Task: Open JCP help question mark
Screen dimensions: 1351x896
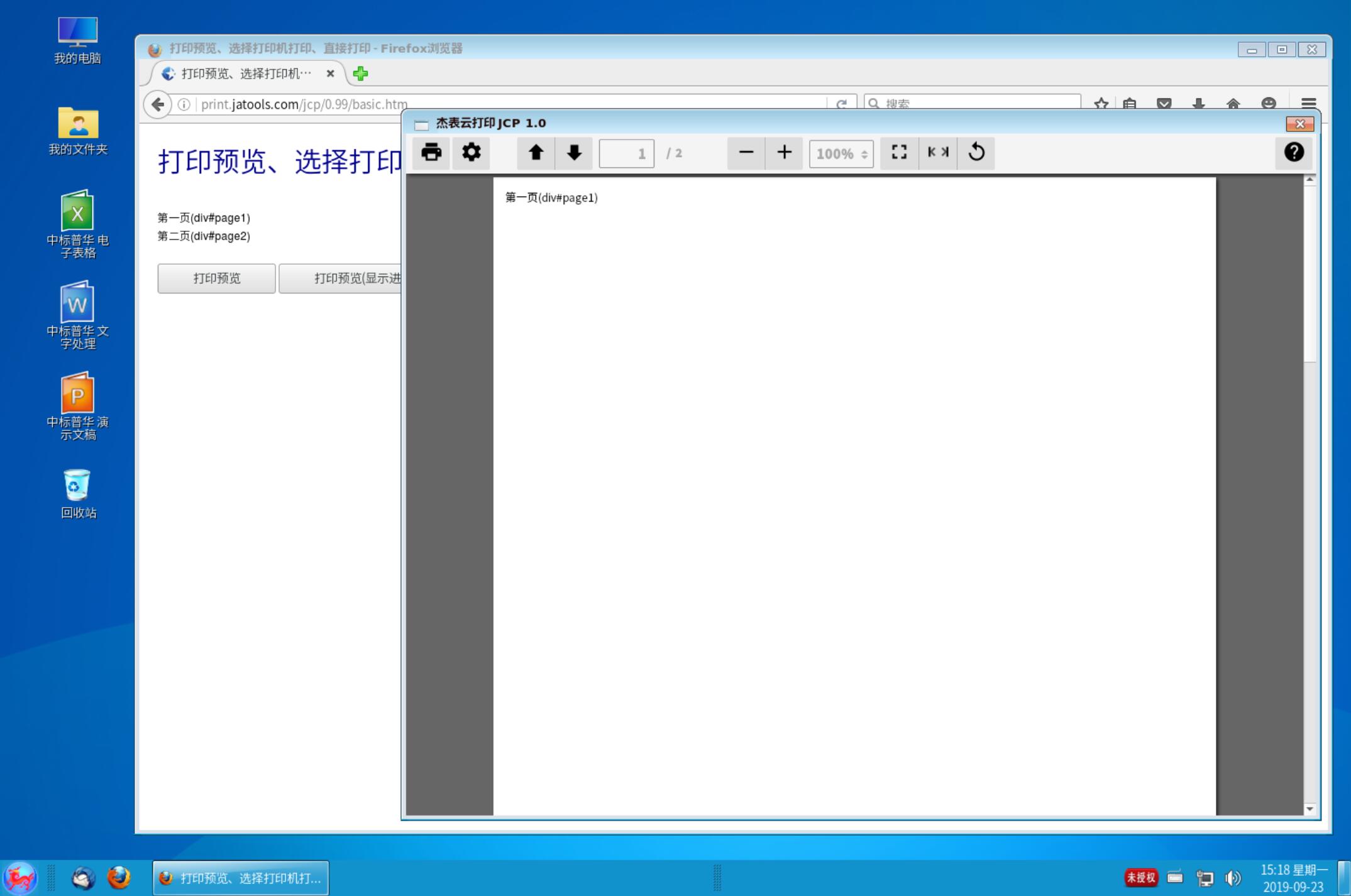Action: coord(1294,153)
